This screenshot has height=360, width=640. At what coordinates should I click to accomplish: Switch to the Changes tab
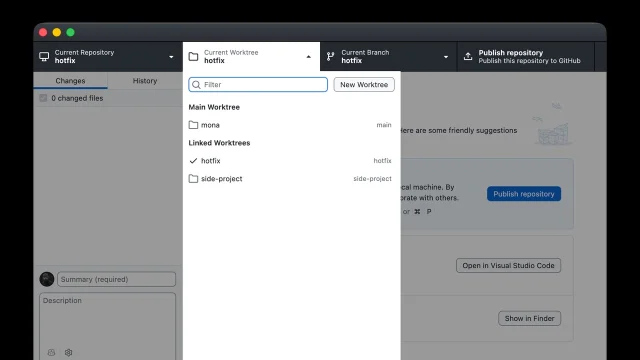[70, 80]
